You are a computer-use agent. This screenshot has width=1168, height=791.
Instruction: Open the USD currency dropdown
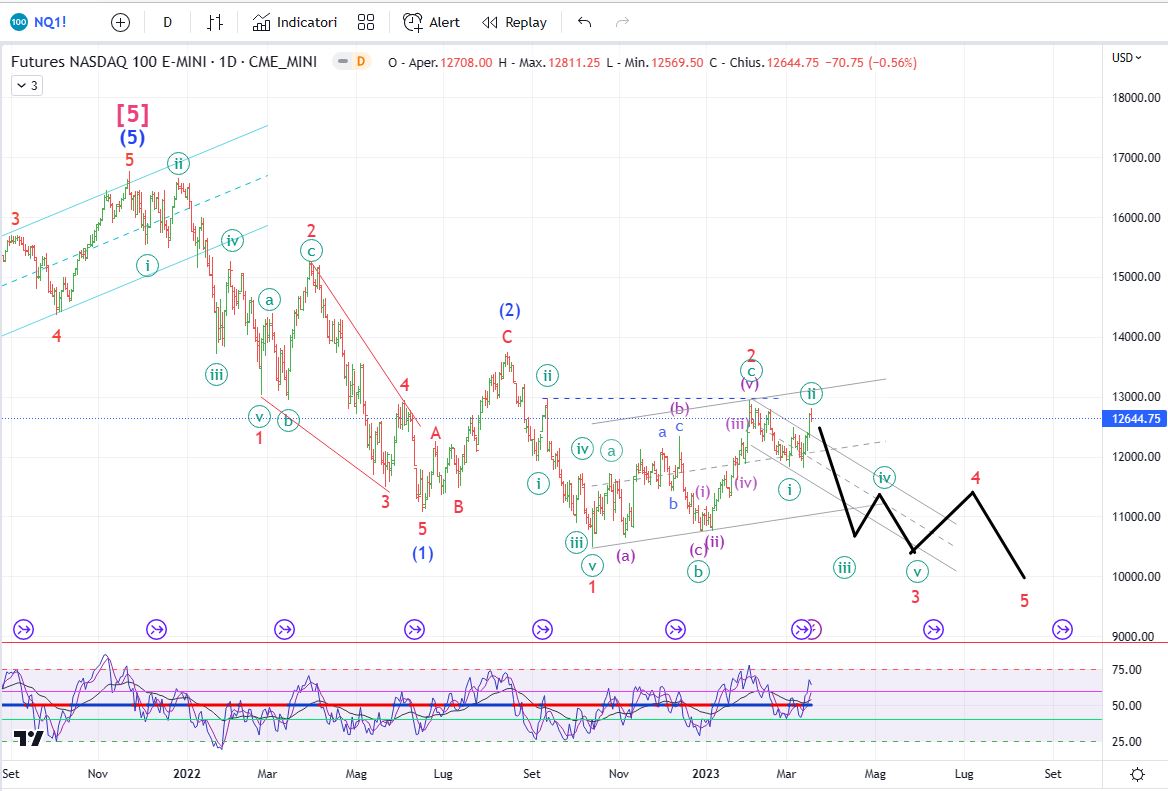pos(1126,57)
